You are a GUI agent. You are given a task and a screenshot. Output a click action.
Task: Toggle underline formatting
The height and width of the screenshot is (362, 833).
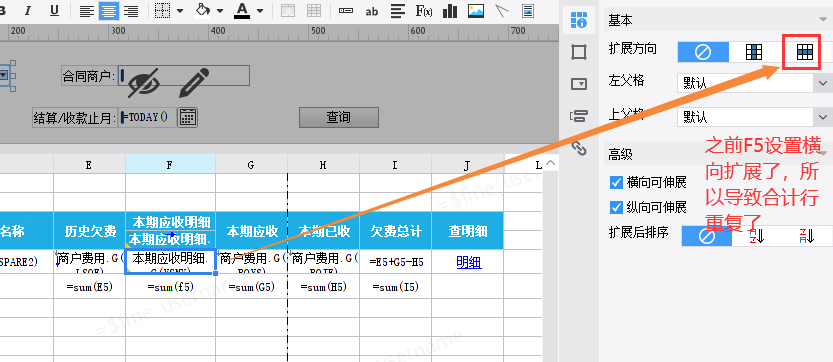[x=54, y=11]
